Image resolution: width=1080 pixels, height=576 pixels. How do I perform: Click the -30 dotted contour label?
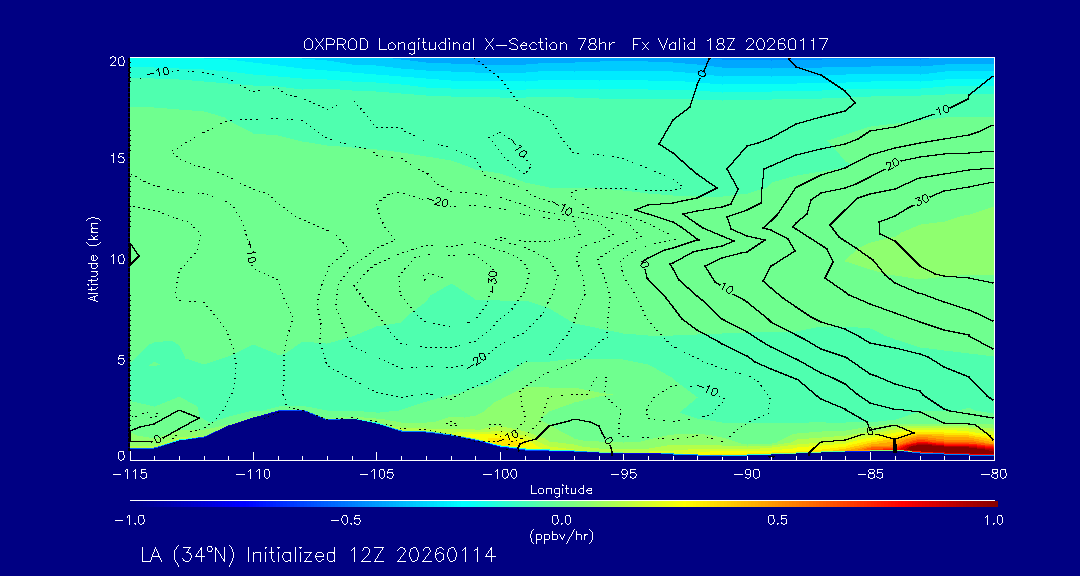point(491,280)
